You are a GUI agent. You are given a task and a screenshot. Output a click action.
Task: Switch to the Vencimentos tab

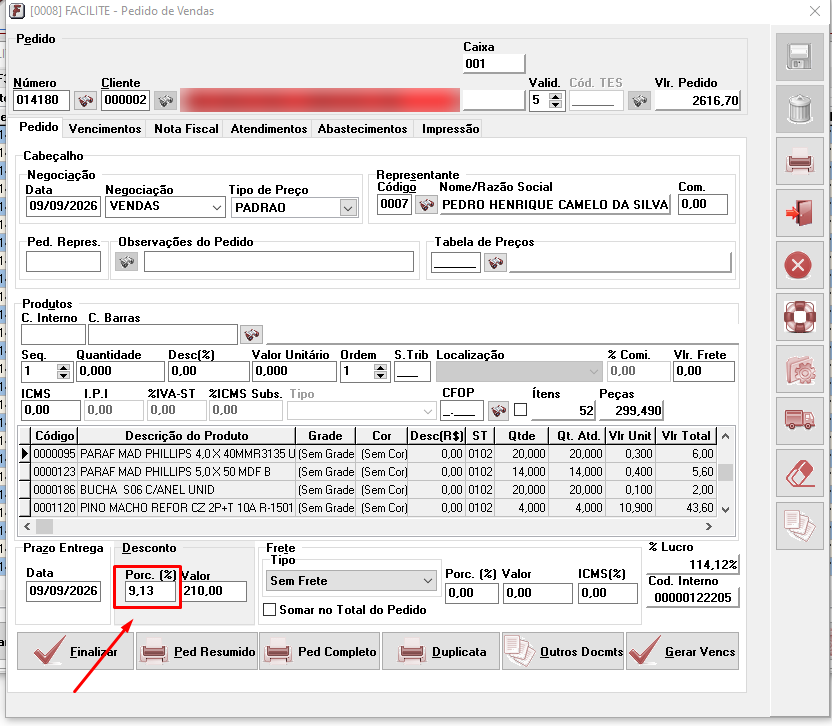(105, 129)
